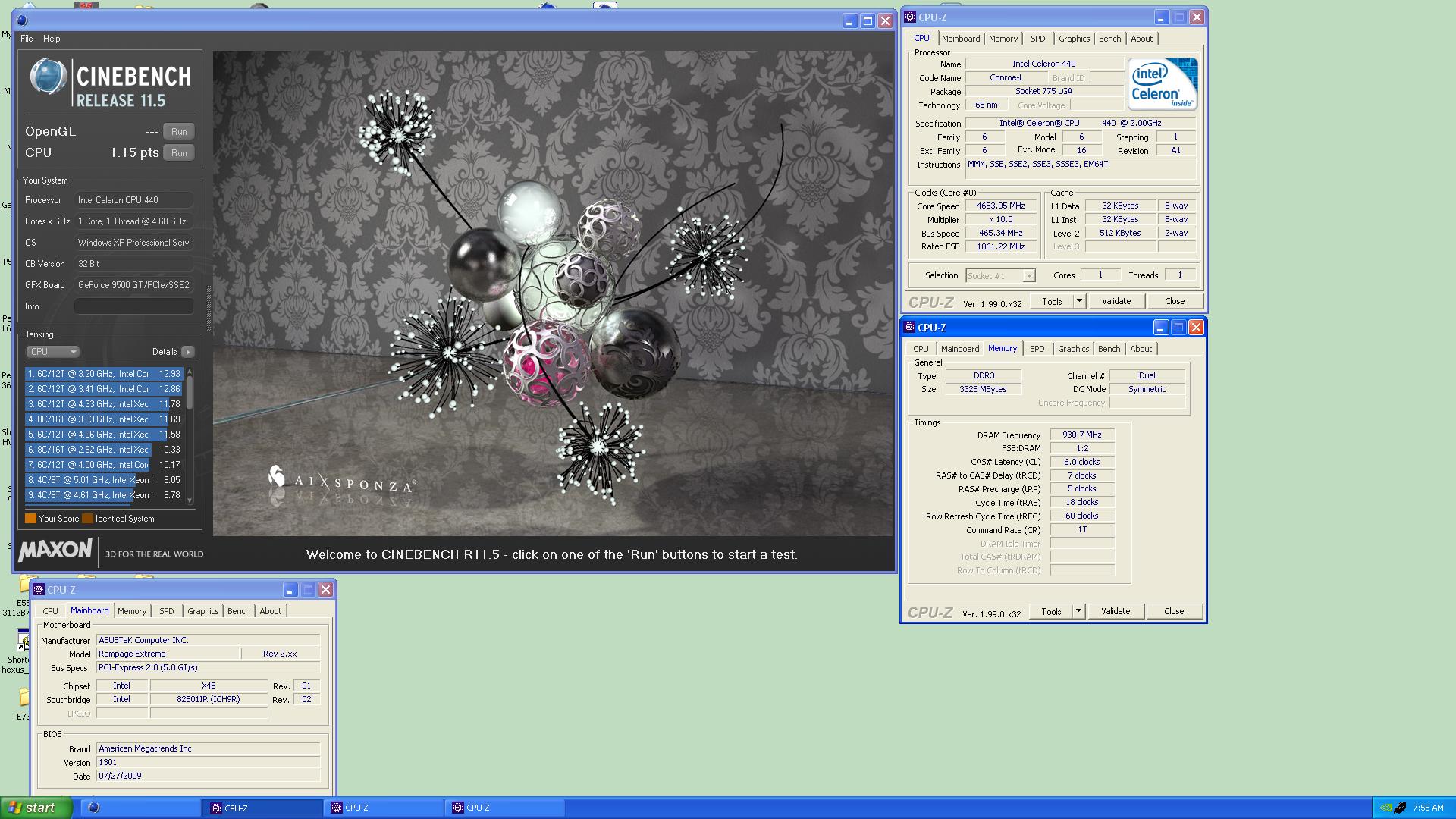1456x819 pixels.
Task: Select the Rampage Extreme model field
Action: pyautogui.click(x=168, y=654)
